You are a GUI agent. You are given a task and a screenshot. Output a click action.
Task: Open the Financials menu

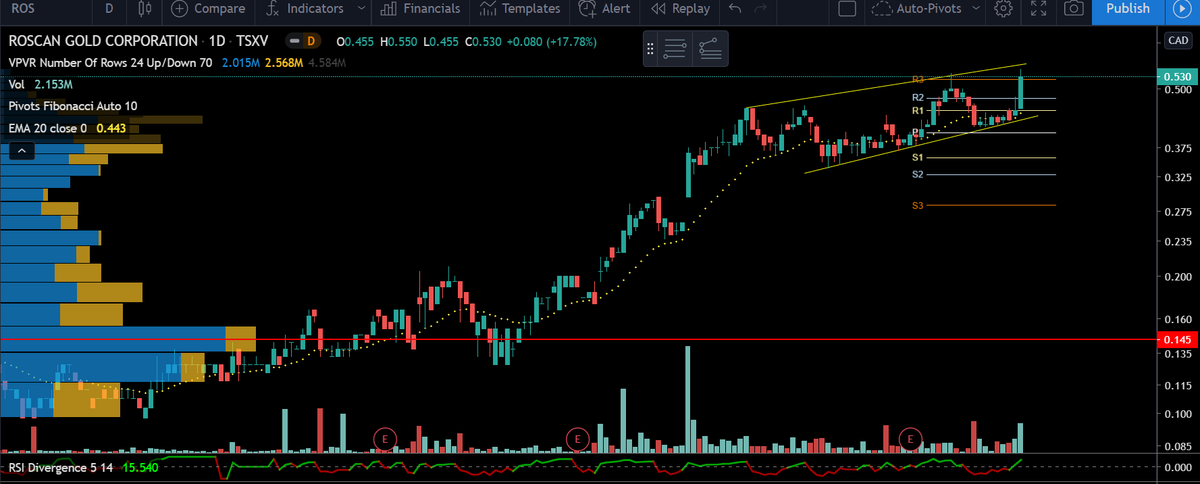pos(421,9)
